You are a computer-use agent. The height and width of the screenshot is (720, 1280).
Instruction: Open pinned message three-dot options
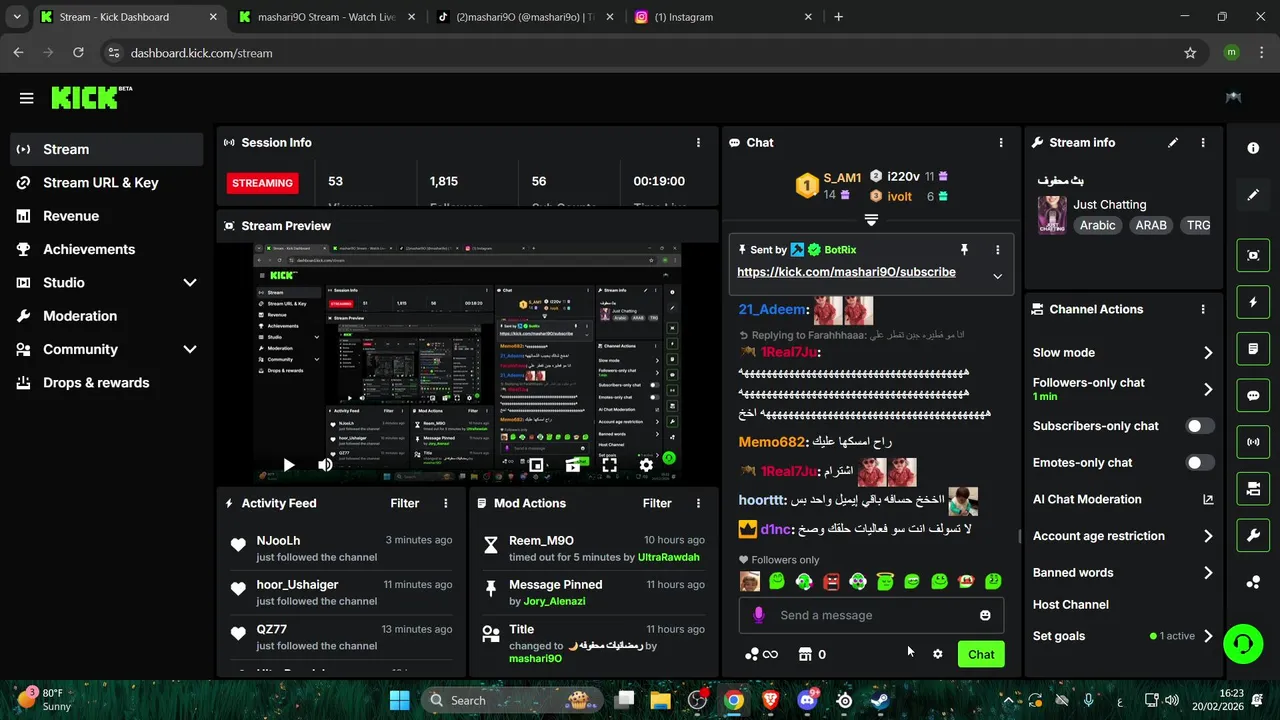point(997,250)
